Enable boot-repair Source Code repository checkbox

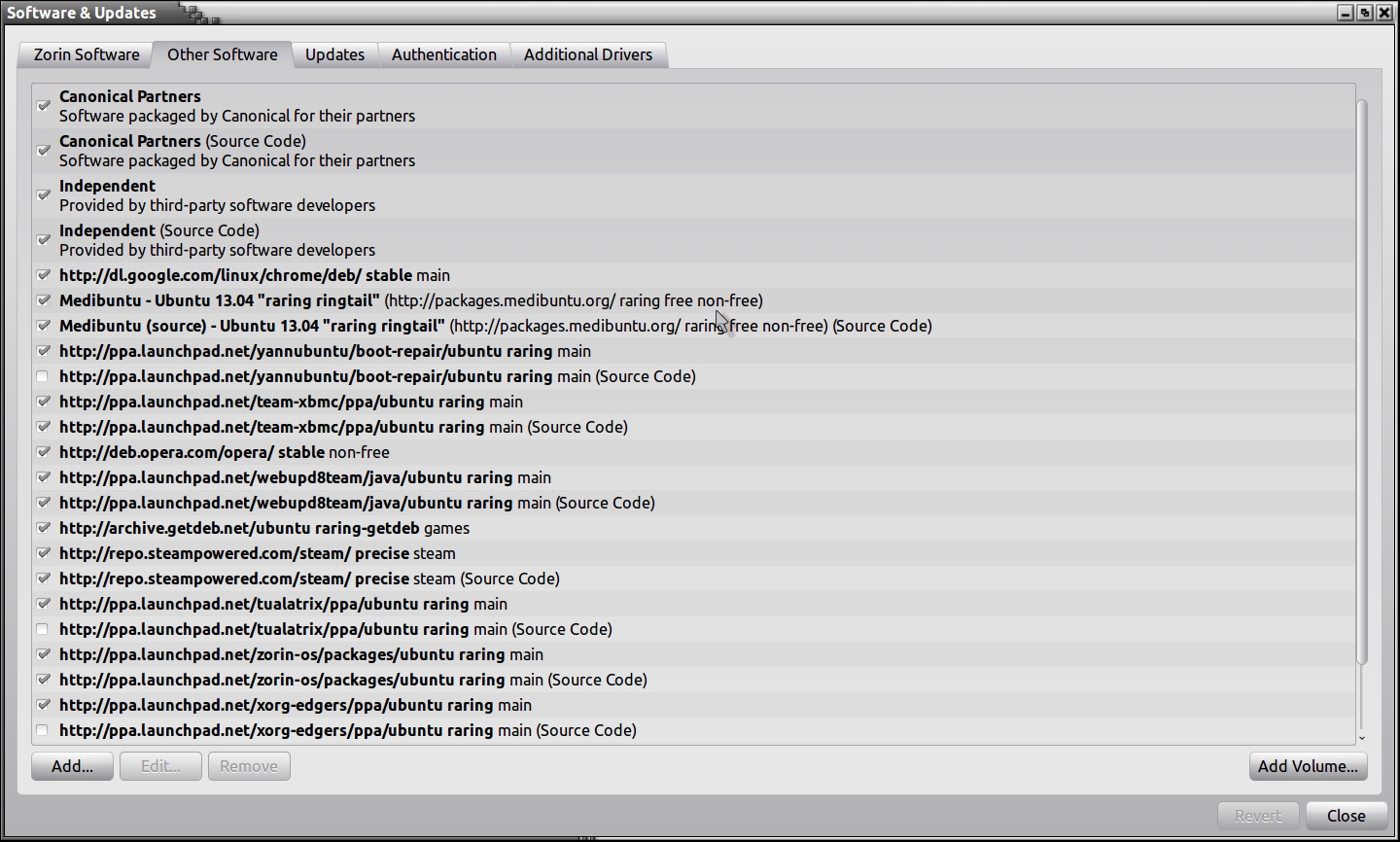42,376
